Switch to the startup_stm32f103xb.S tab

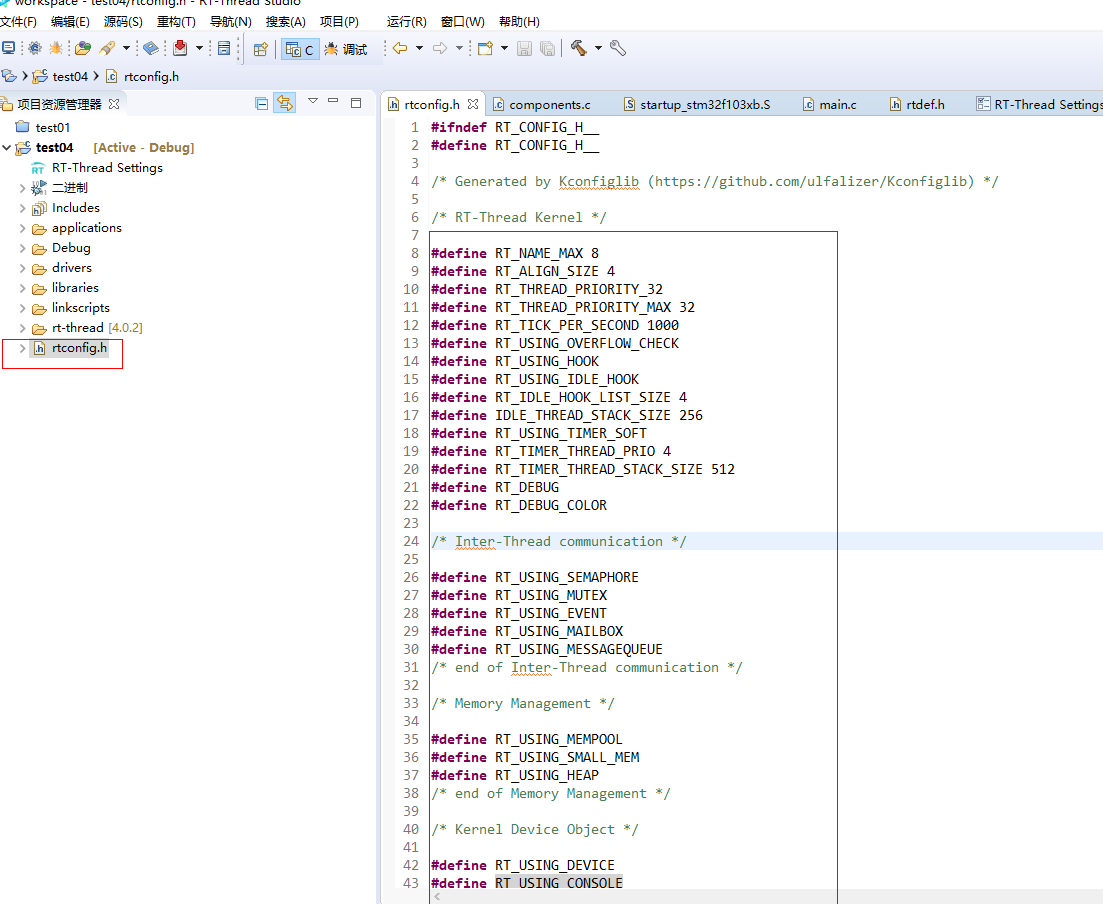click(697, 104)
